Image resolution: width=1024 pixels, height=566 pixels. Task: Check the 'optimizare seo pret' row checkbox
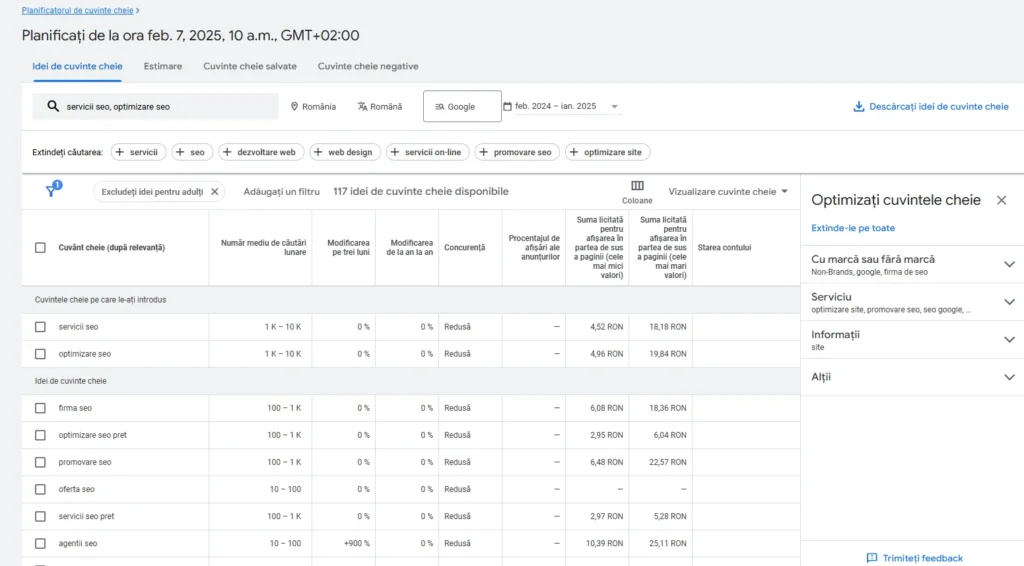(x=40, y=435)
